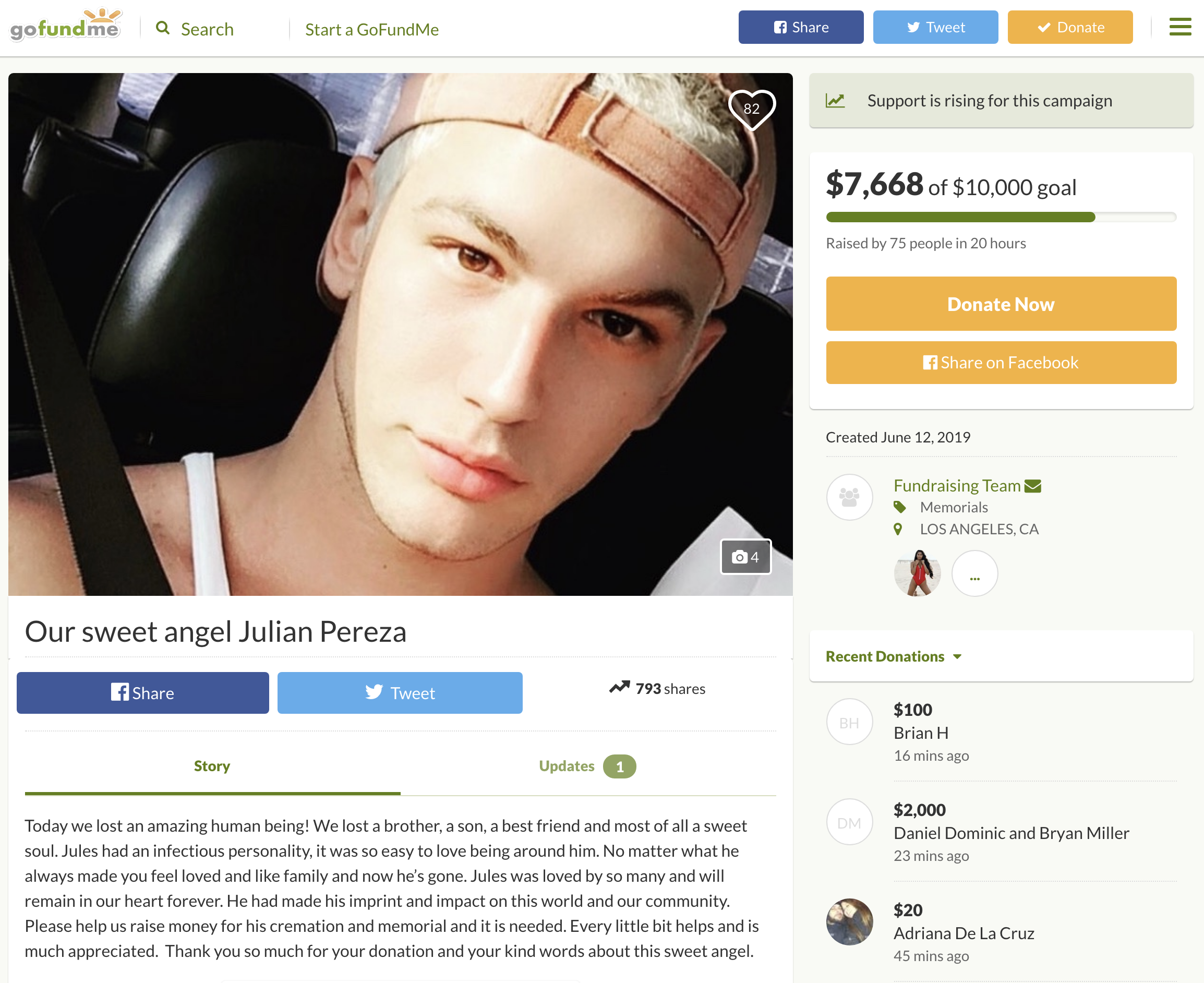Screen dimensions: 1204x983
Task: Click the Memorials category tag icon
Action: [899, 507]
